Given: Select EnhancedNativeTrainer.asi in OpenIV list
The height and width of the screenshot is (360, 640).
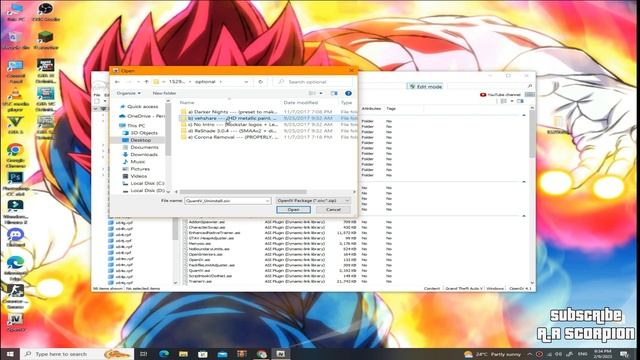Looking at the screenshot, I should coord(211,233).
